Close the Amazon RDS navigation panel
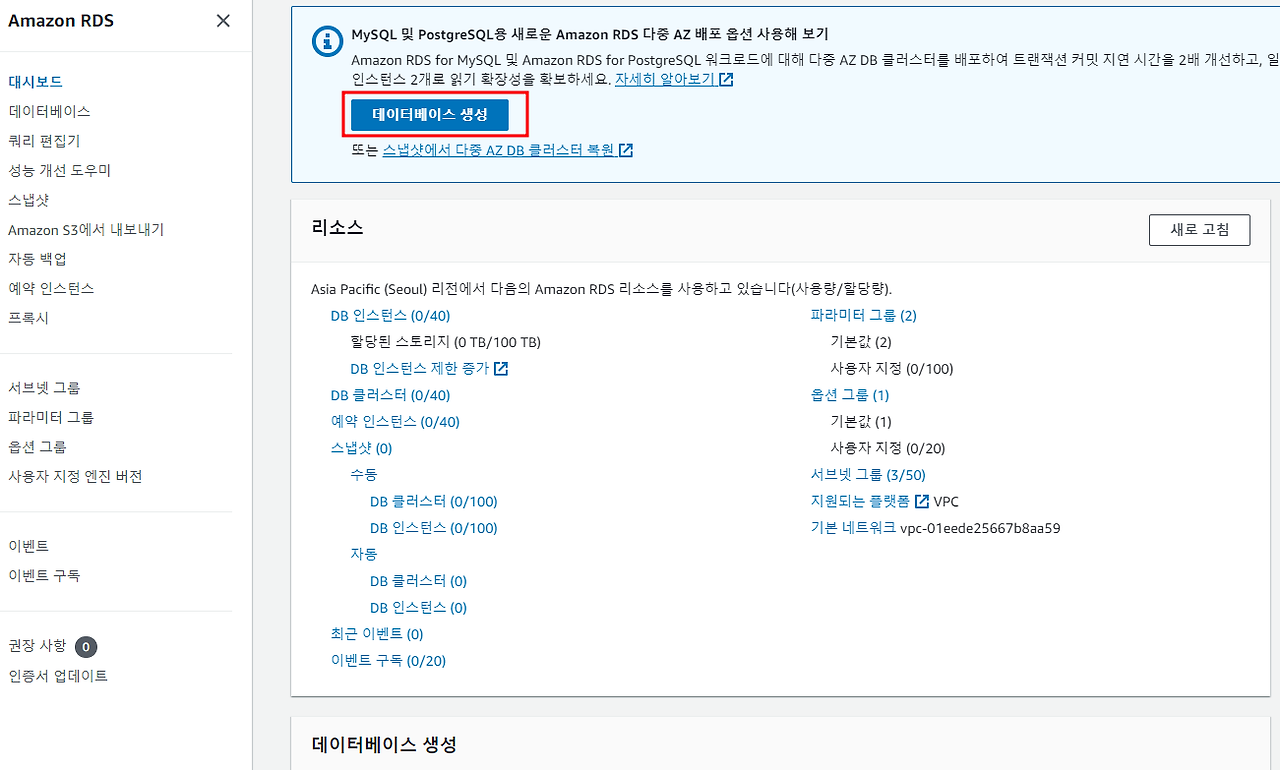 click(x=223, y=21)
